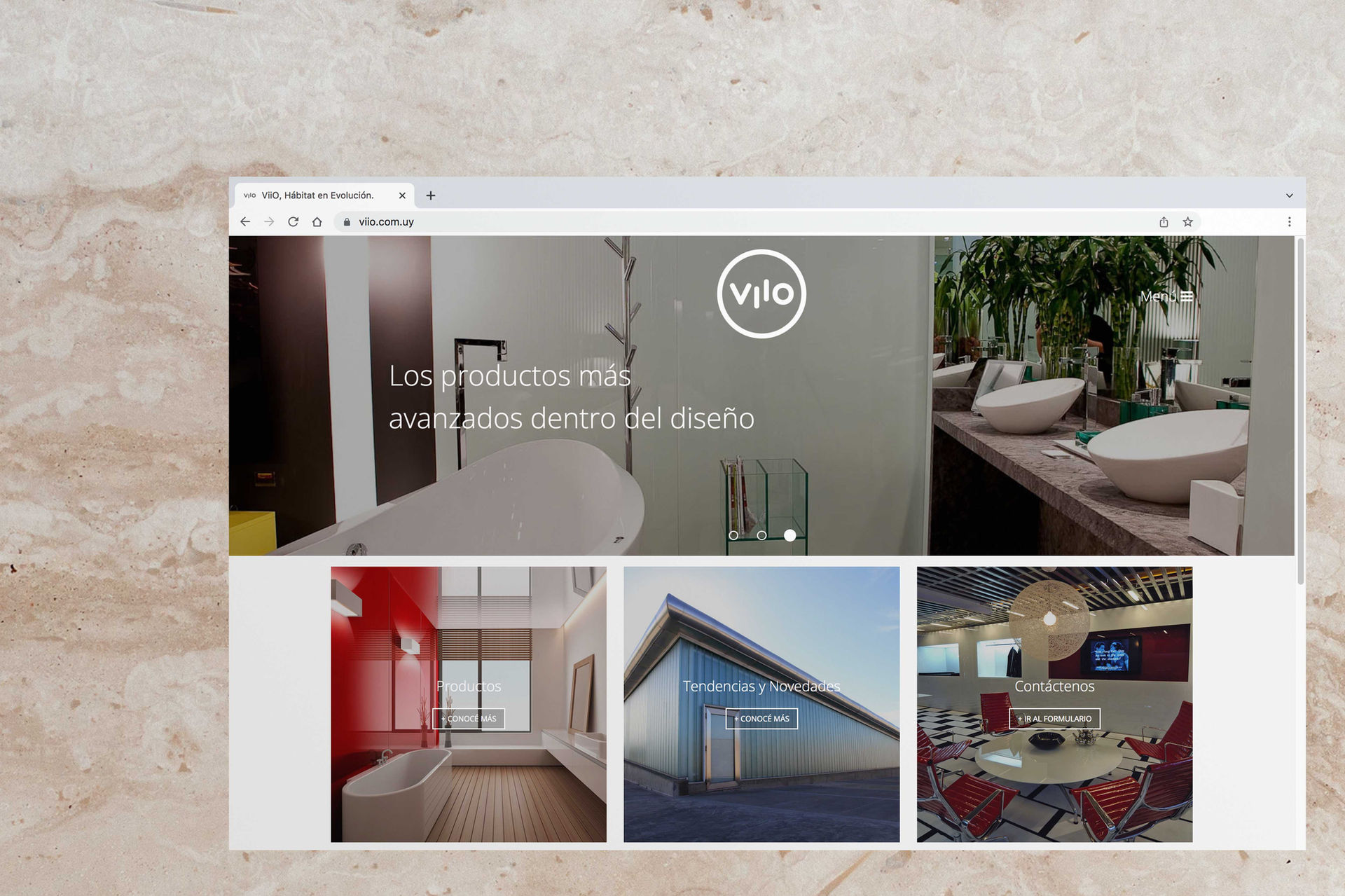1345x896 pixels.
Task: Select the ViiO, Hábitat en Evolución tab
Action: 324,195
